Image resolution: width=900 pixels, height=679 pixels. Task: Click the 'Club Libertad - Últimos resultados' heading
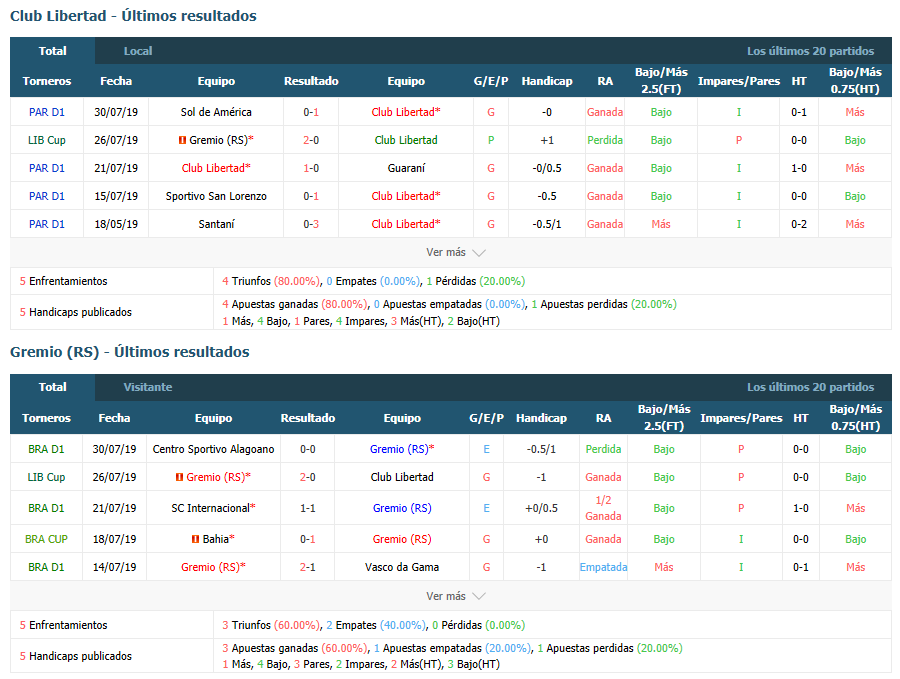point(133,16)
